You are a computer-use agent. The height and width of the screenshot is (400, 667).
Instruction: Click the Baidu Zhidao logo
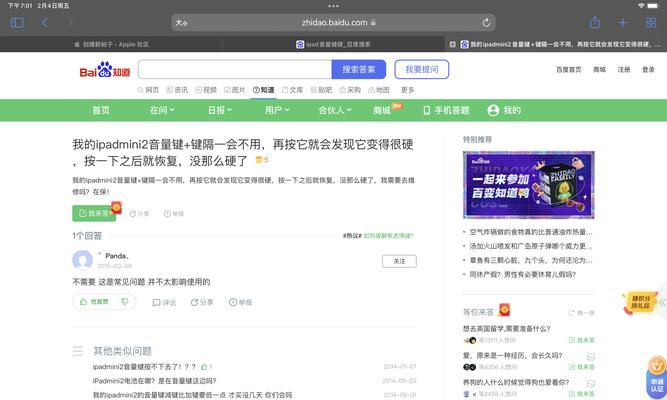click(x=105, y=70)
